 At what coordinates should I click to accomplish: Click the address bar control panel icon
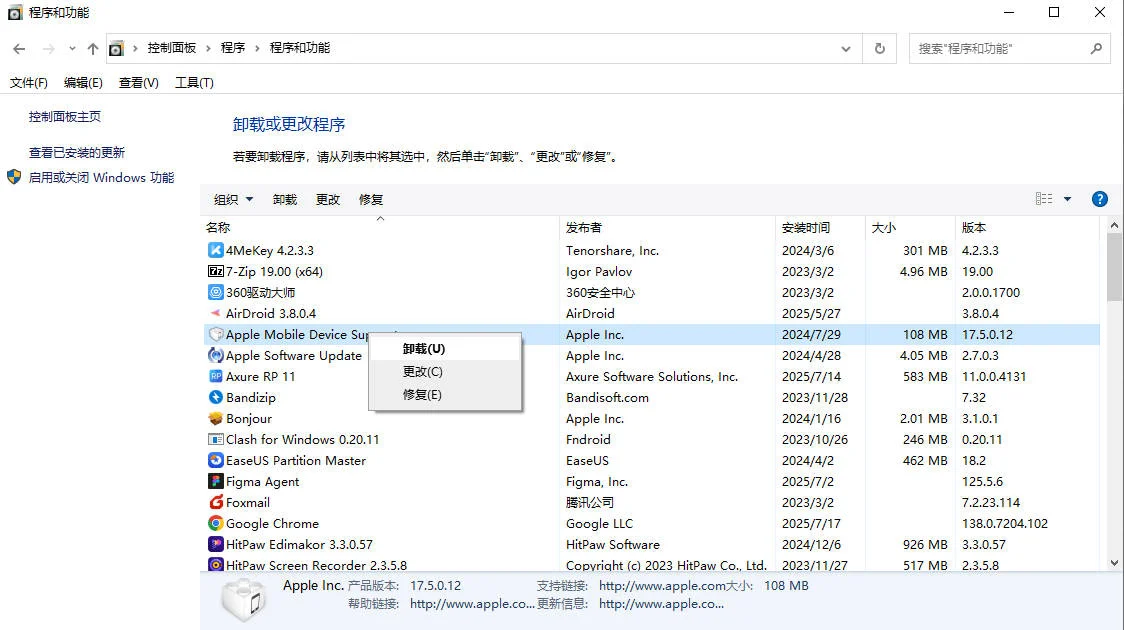[x=116, y=48]
